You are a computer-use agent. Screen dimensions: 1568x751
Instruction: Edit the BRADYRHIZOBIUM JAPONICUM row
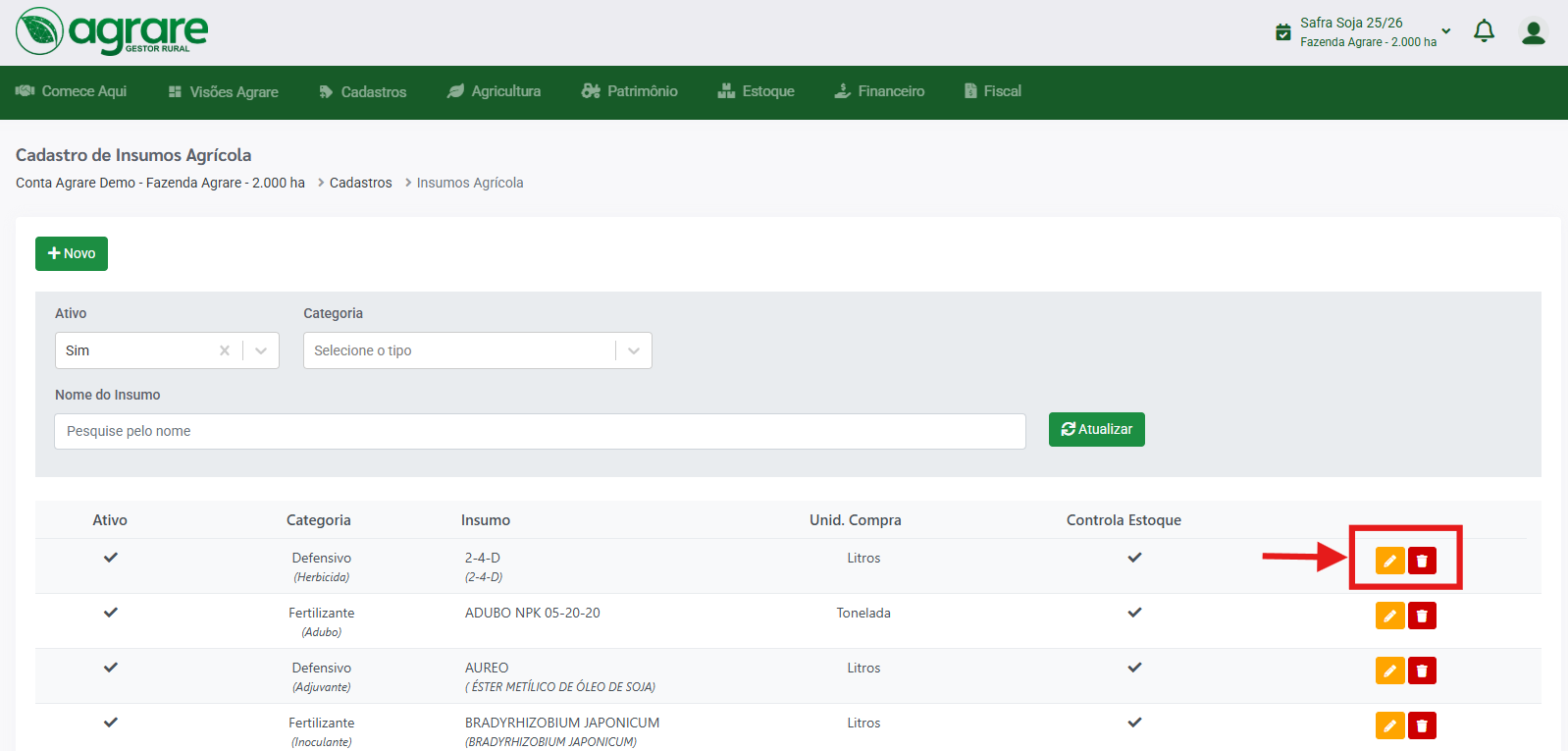1389,725
